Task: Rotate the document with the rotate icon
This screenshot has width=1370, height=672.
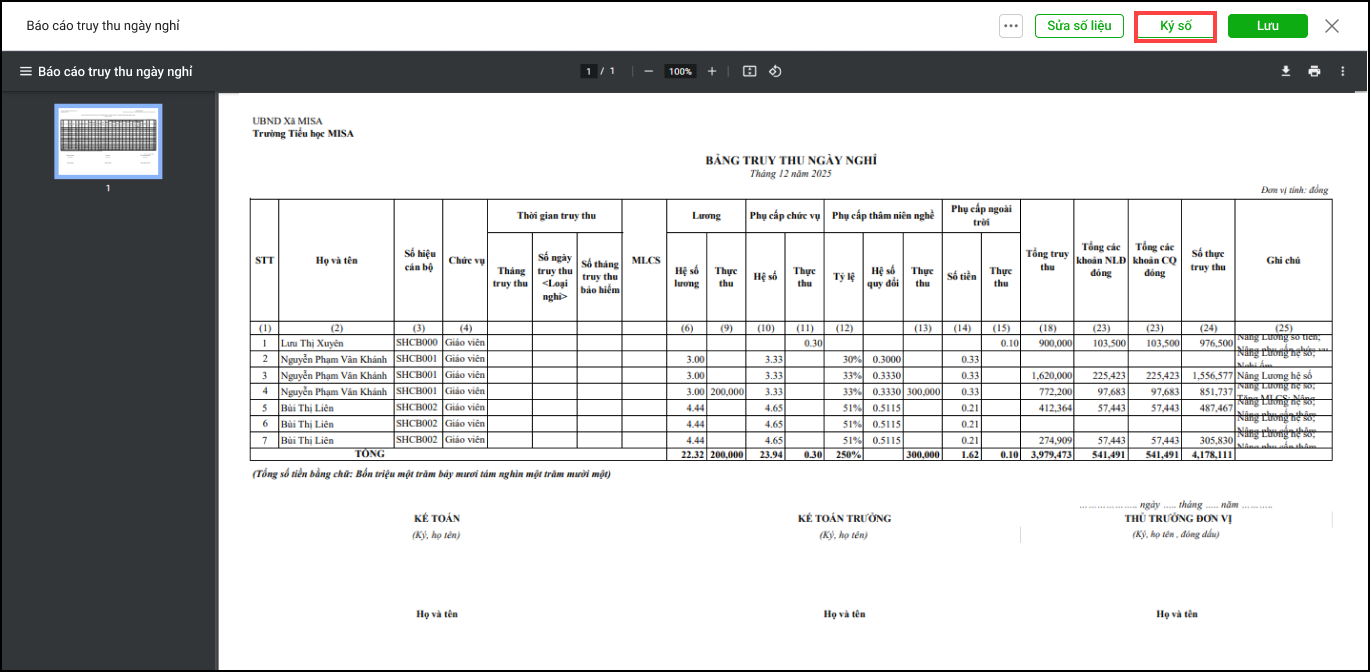Action: tap(775, 72)
